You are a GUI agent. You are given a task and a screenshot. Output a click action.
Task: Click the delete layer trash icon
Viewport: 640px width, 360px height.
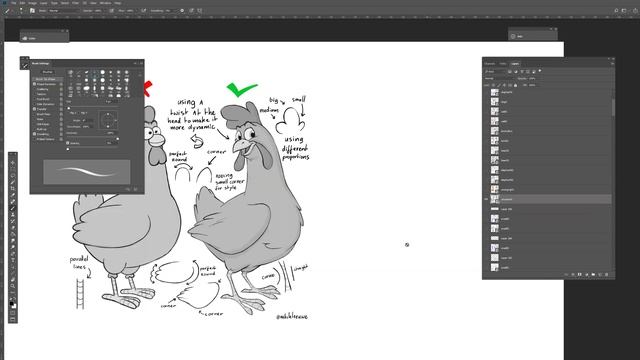click(607, 275)
